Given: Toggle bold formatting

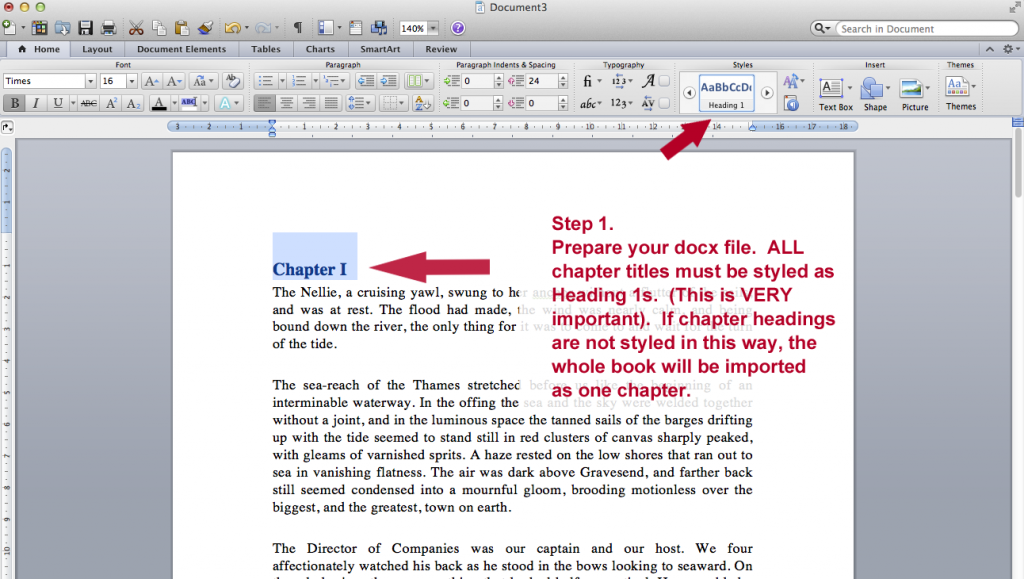Looking at the screenshot, I should [15, 103].
